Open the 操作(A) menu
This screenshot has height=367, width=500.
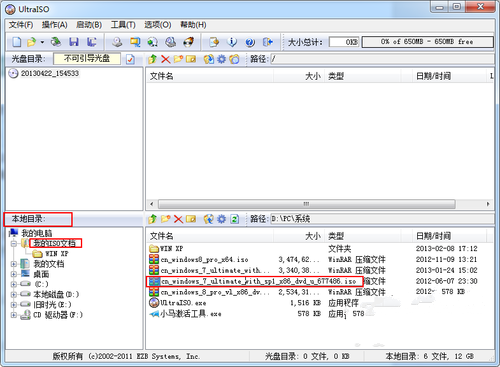55,25
